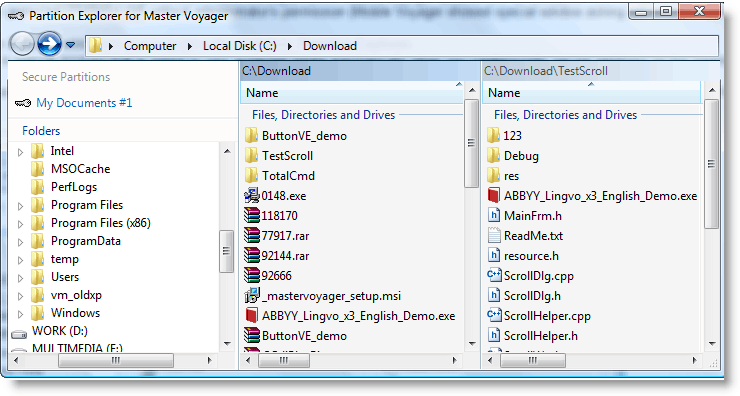Click ABBYY Lingvo red icon in Download pane

tap(252, 315)
